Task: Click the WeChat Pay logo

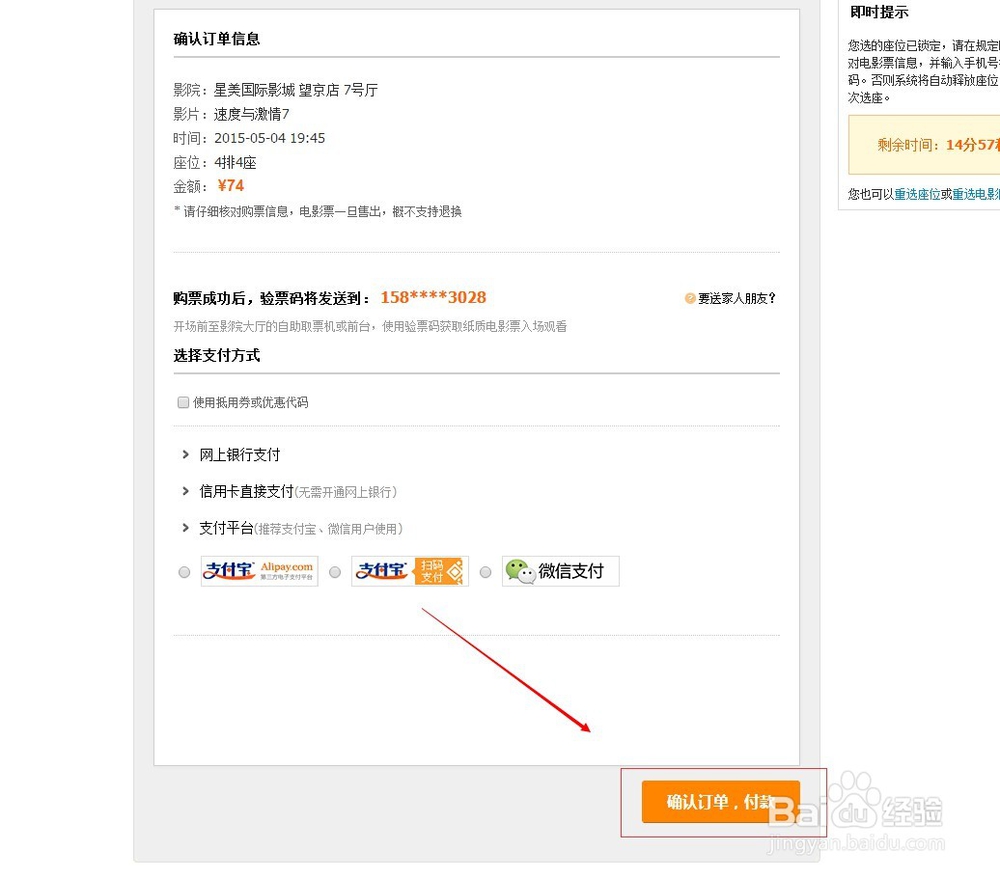Action: 560,571
